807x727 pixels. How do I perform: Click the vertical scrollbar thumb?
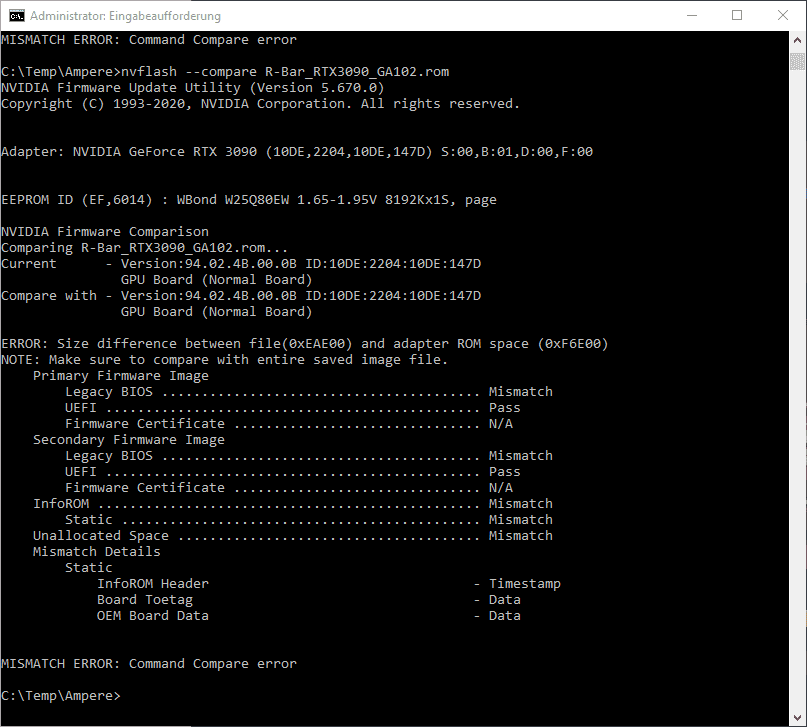pyautogui.click(x=797, y=62)
